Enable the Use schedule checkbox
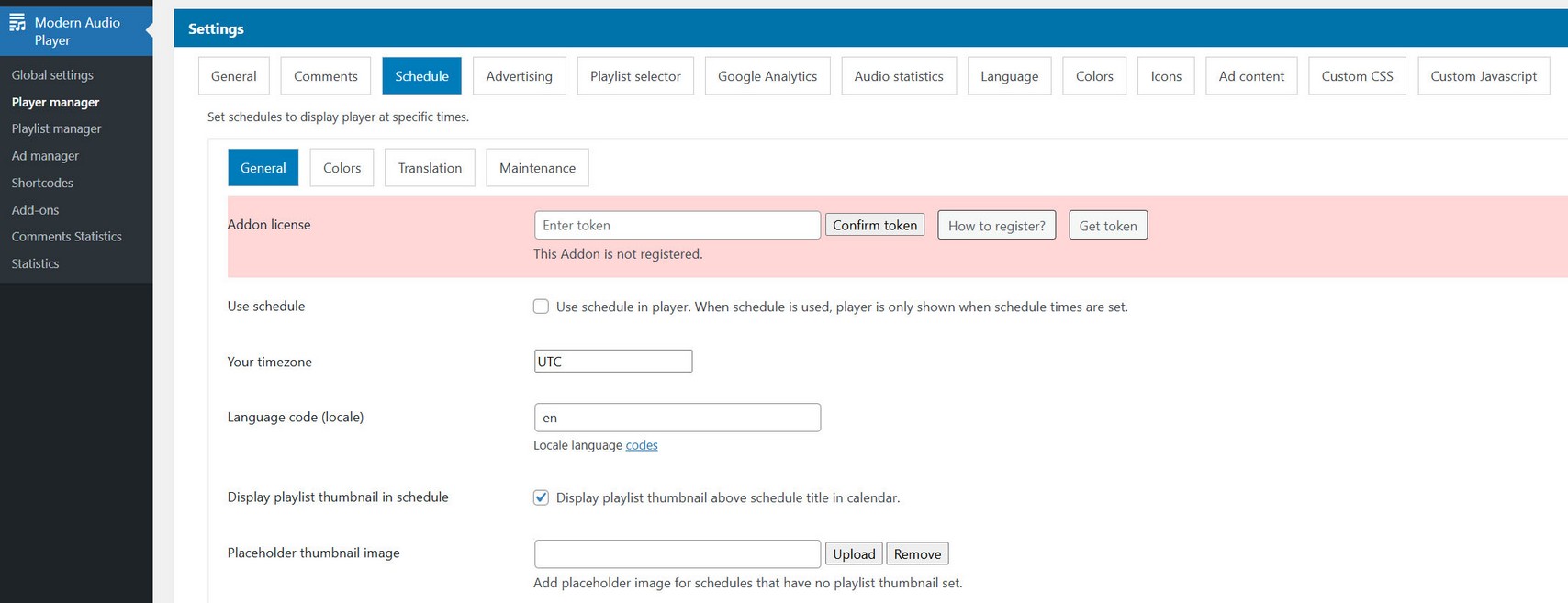Image resolution: width=1568 pixels, height=603 pixels. point(541,307)
